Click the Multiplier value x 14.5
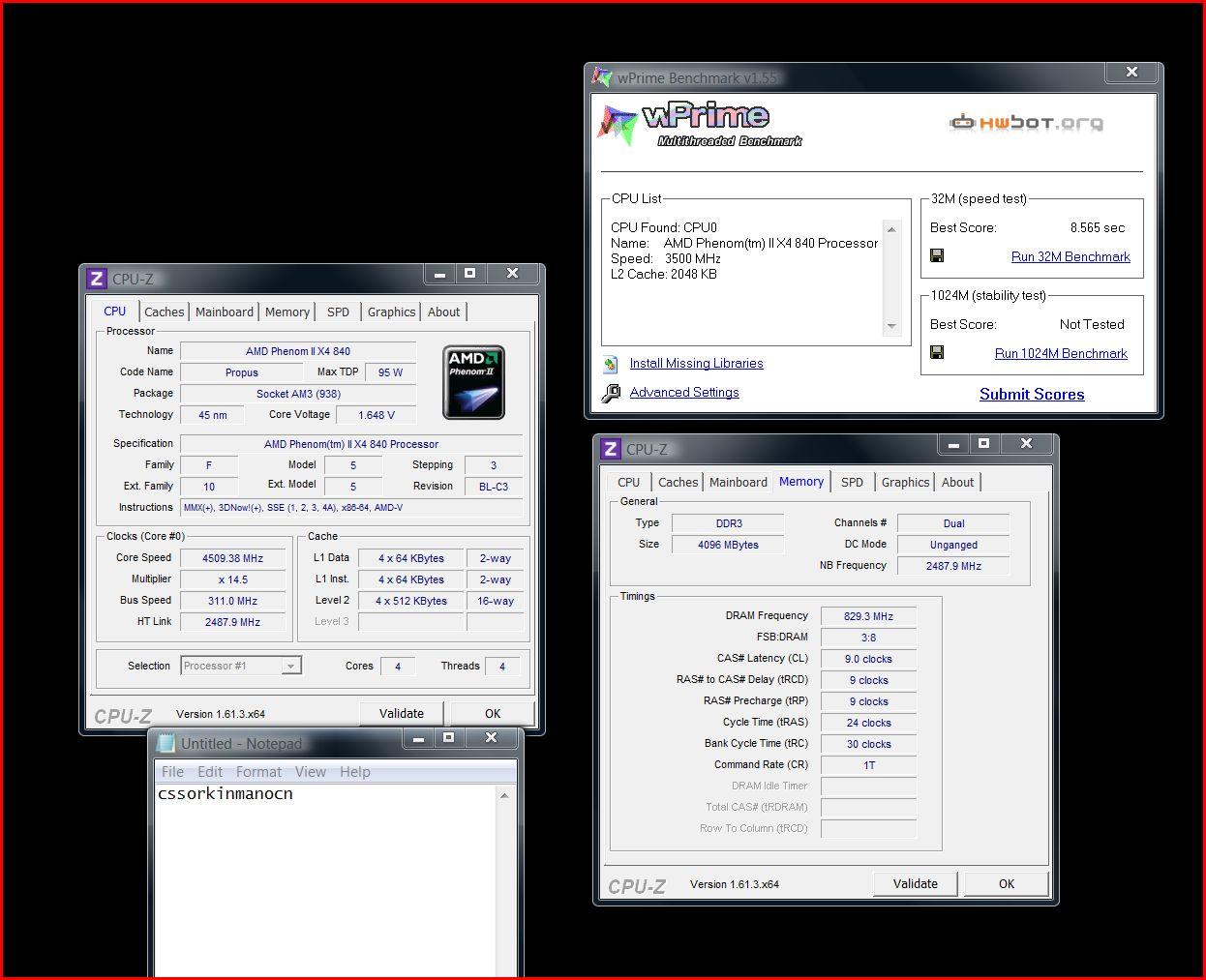The height and width of the screenshot is (980, 1206). 232,579
